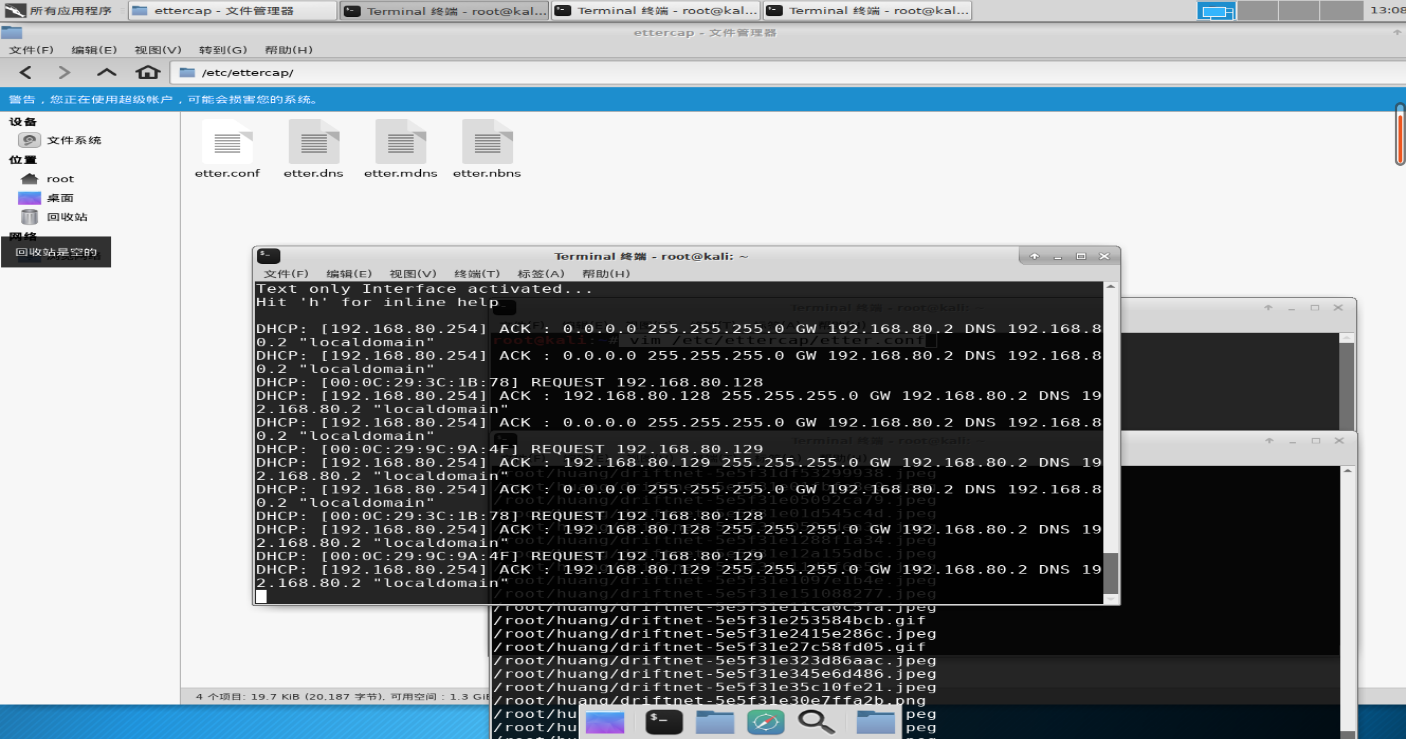Go up to the parent folder
1406x739 pixels.
(x=107, y=72)
